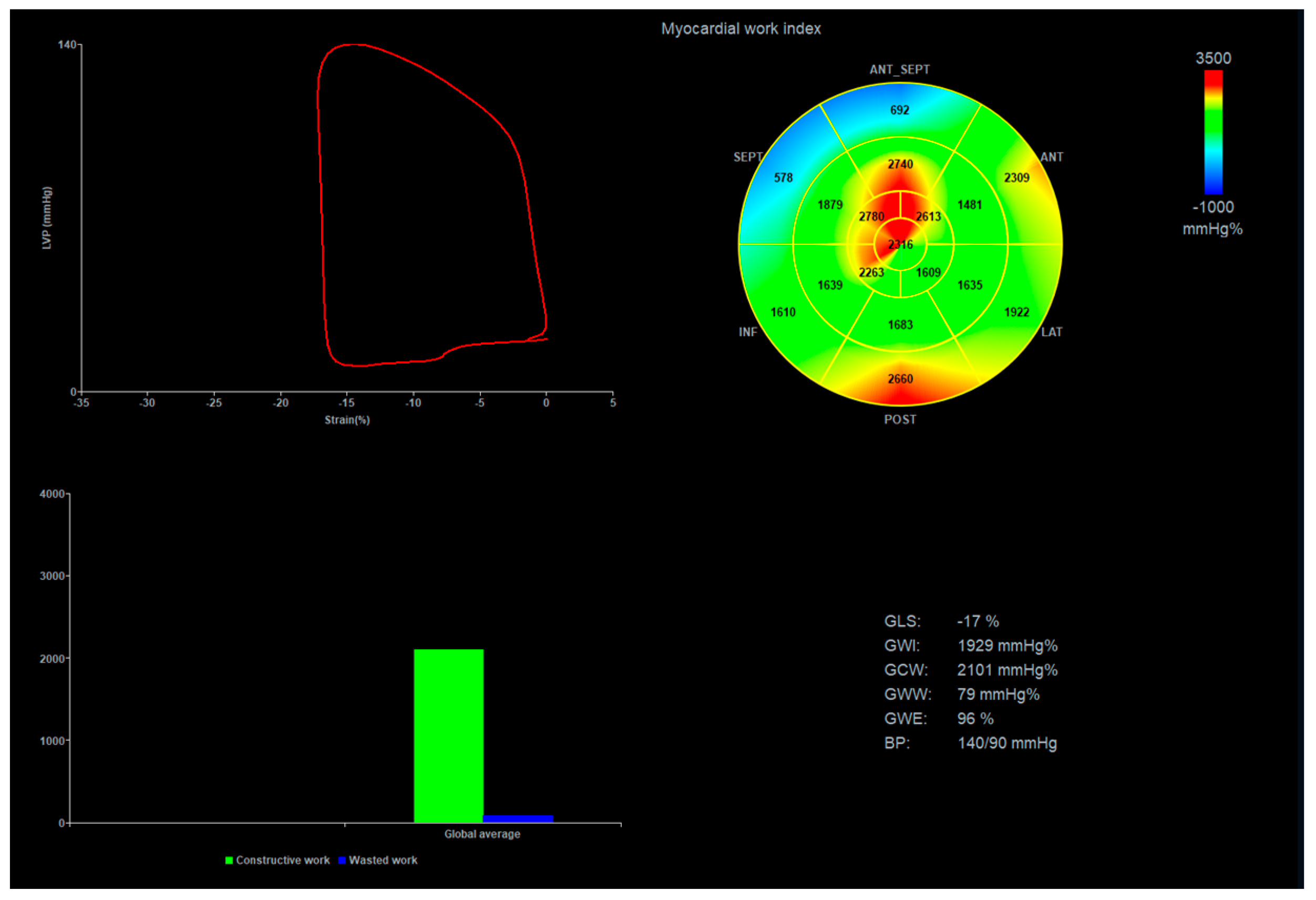Click the green Constructive work legend square
1316x900 pixels.
pyautogui.click(x=229, y=861)
